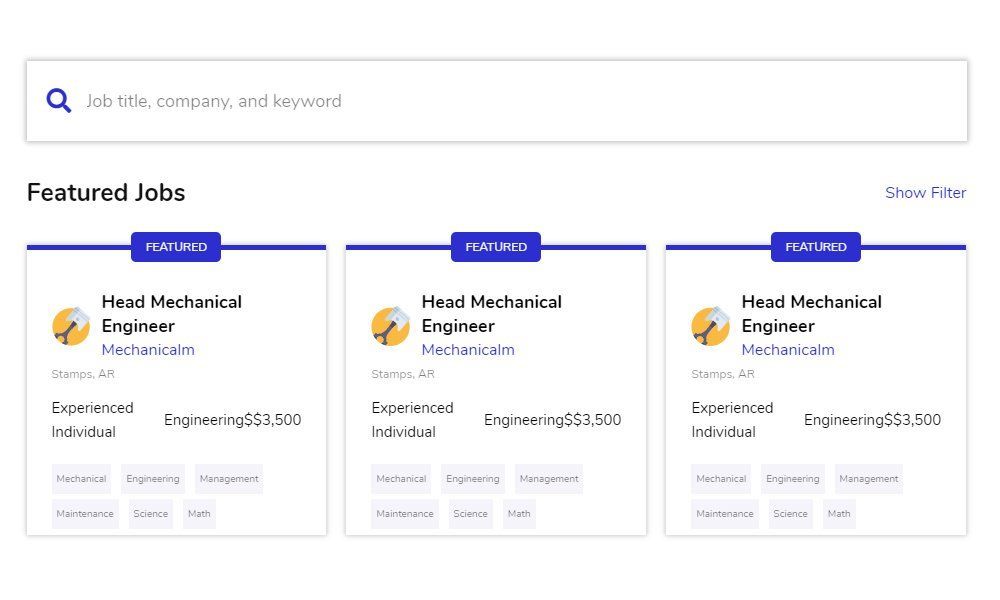Click the magnifying glass search icon
1000x600 pixels.
pos(59,101)
